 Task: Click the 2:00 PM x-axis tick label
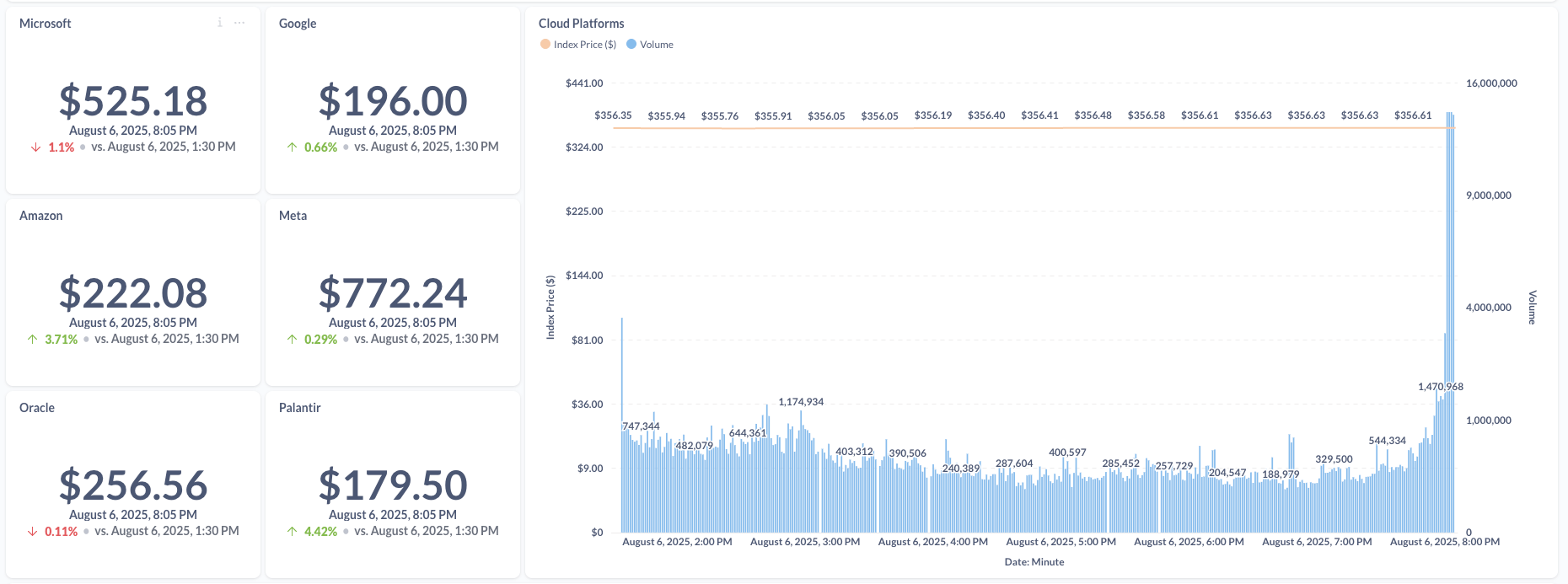click(677, 542)
